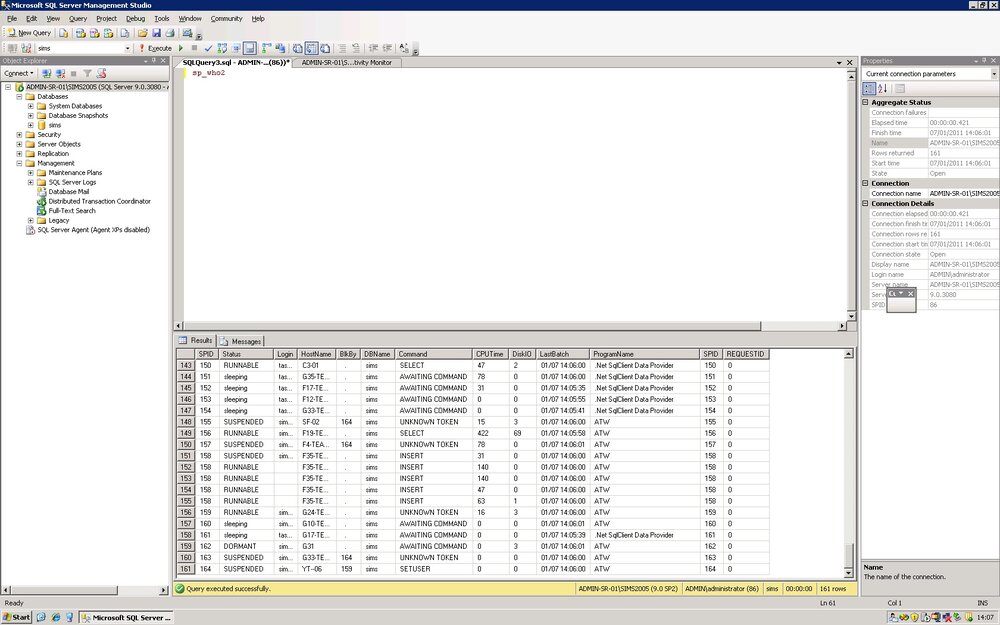Screen dimensions: 1000x625
Task: Collapse the Databases folder node
Action: click(19, 96)
